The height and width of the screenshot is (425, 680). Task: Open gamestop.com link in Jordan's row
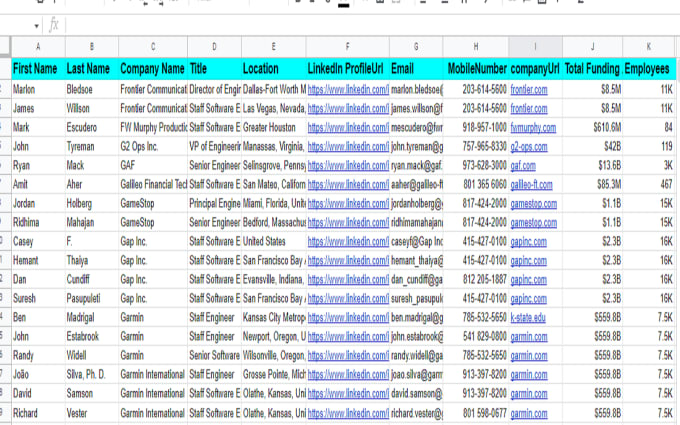(533, 204)
